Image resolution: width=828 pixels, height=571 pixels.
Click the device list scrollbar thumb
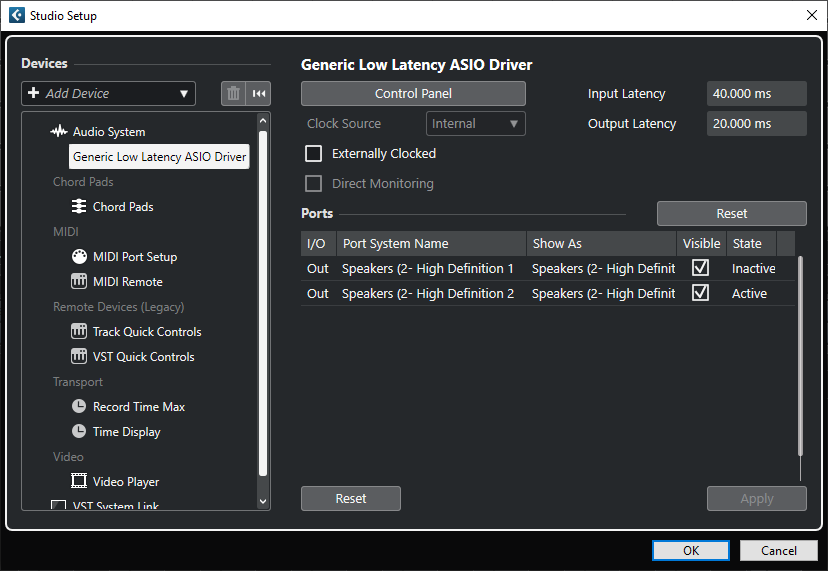click(263, 303)
